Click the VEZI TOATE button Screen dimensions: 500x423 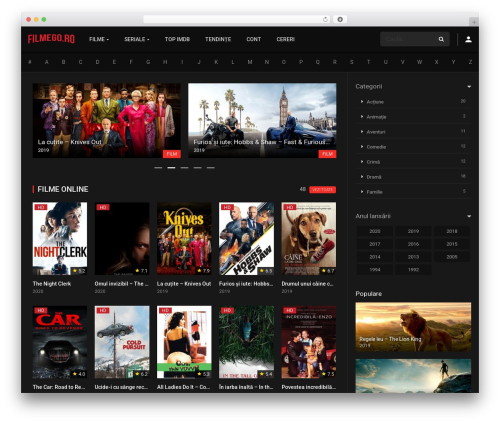pos(322,190)
